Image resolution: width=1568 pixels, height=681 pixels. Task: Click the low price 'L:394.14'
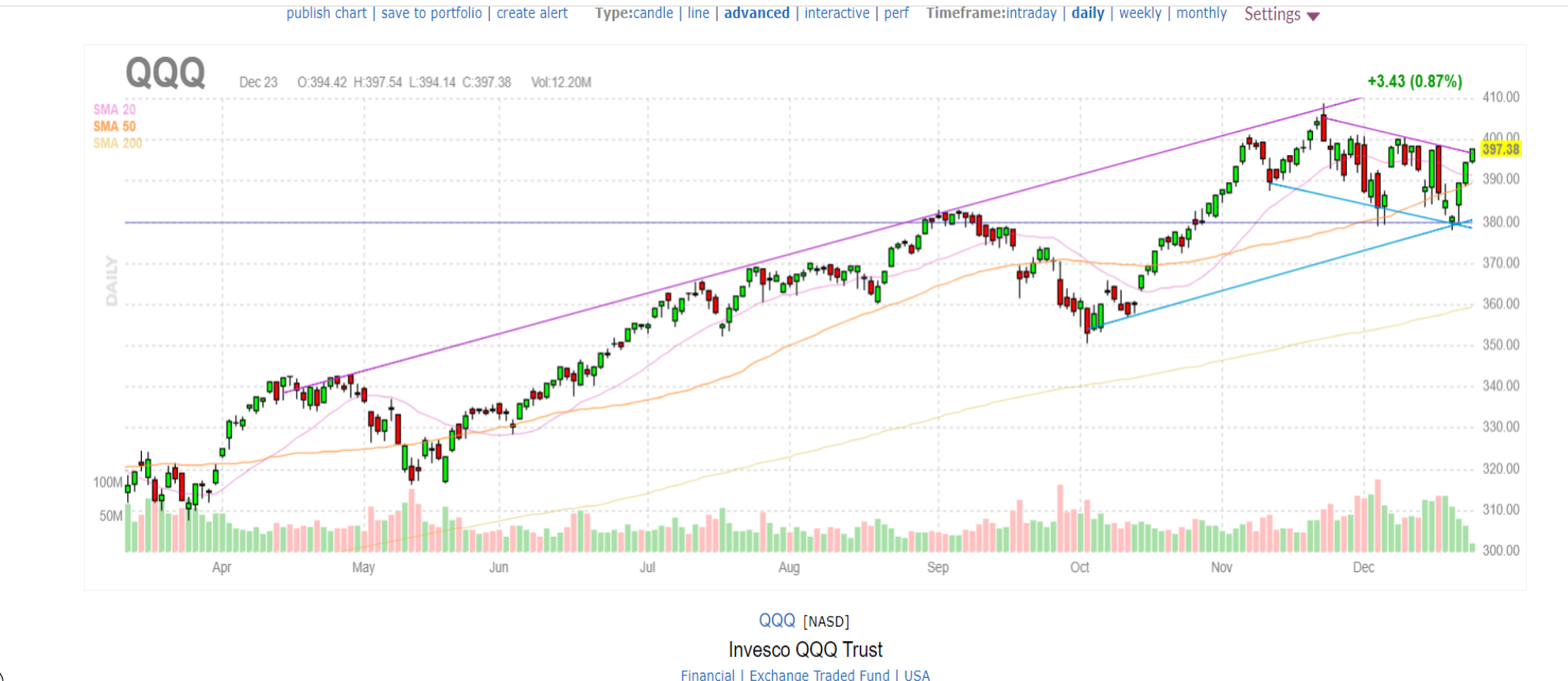pyautogui.click(x=432, y=82)
